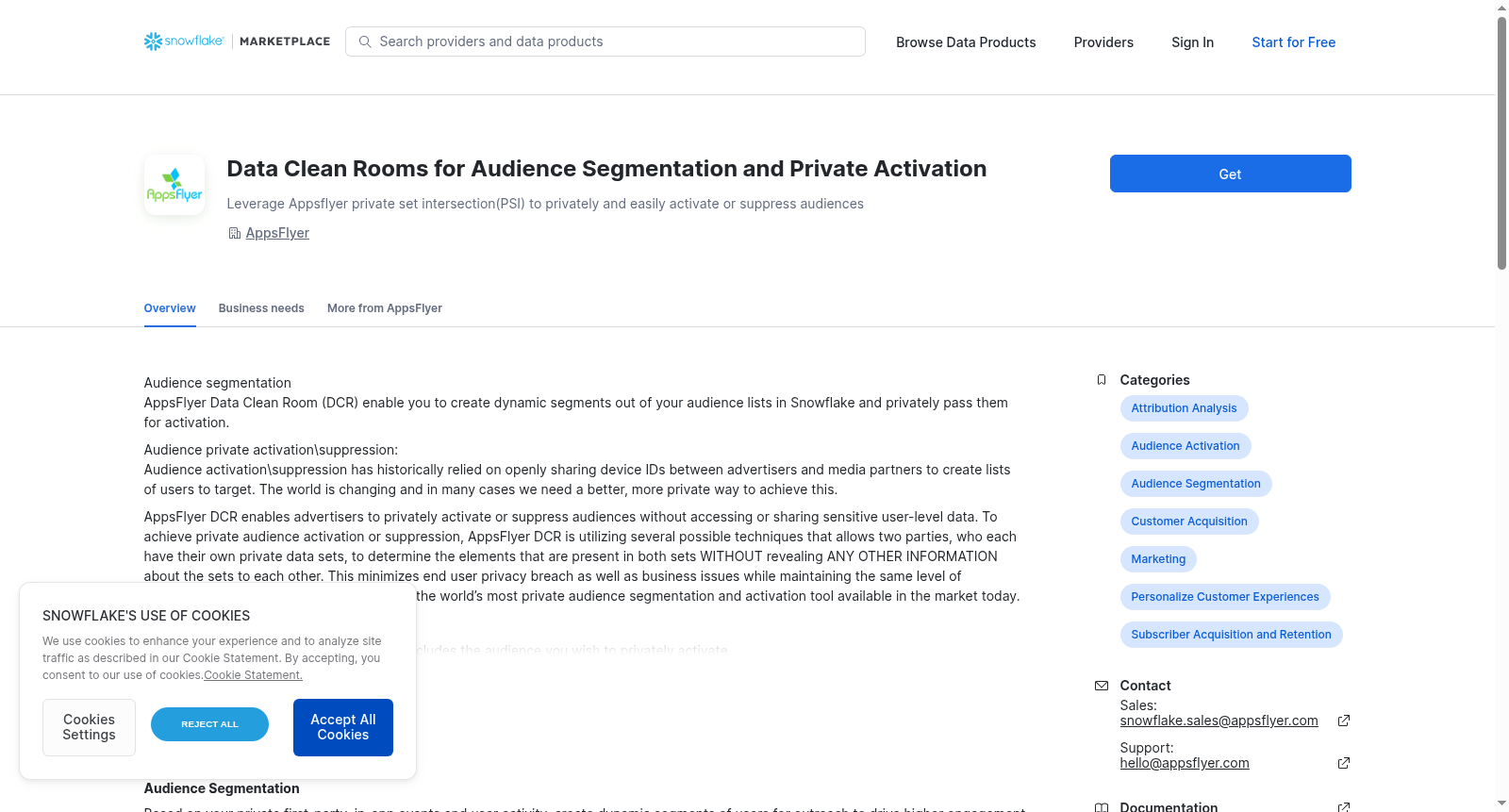Switch to the Business needs tab
The image size is (1509, 812).
click(x=261, y=308)
